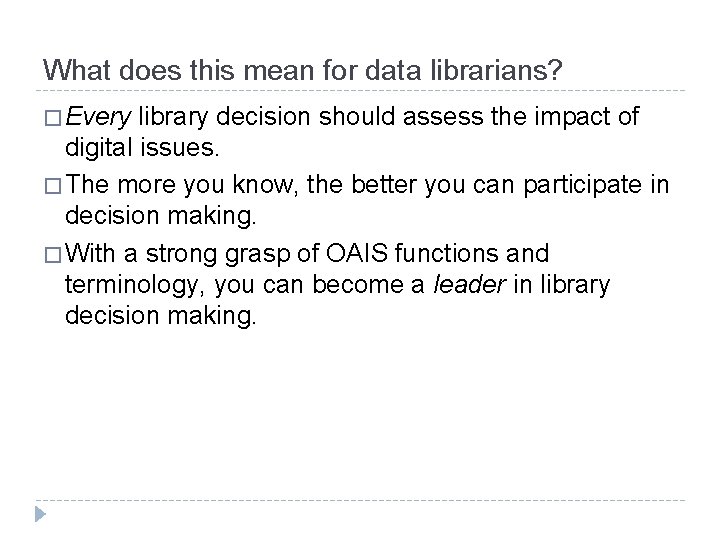Click the dashed line under the title
The height and width of the screenshot is (540, 720).
(360, 91)
